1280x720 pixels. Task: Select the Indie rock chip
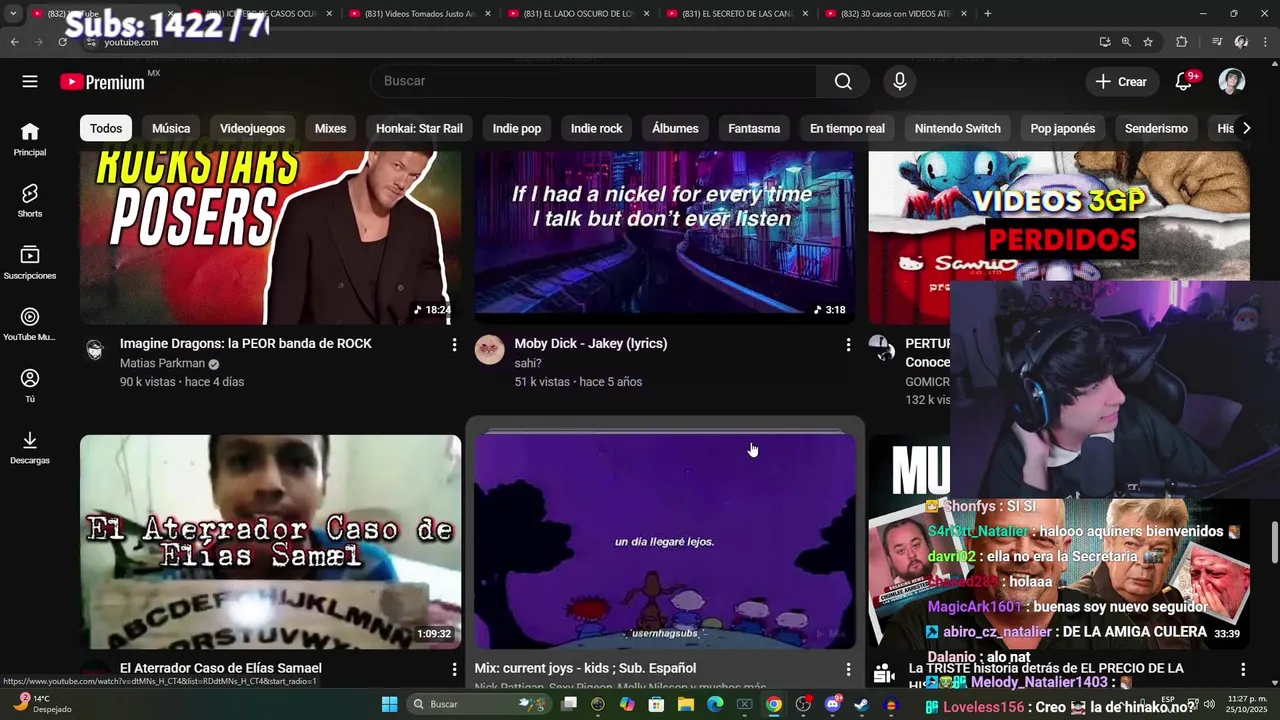coord(596,128)
